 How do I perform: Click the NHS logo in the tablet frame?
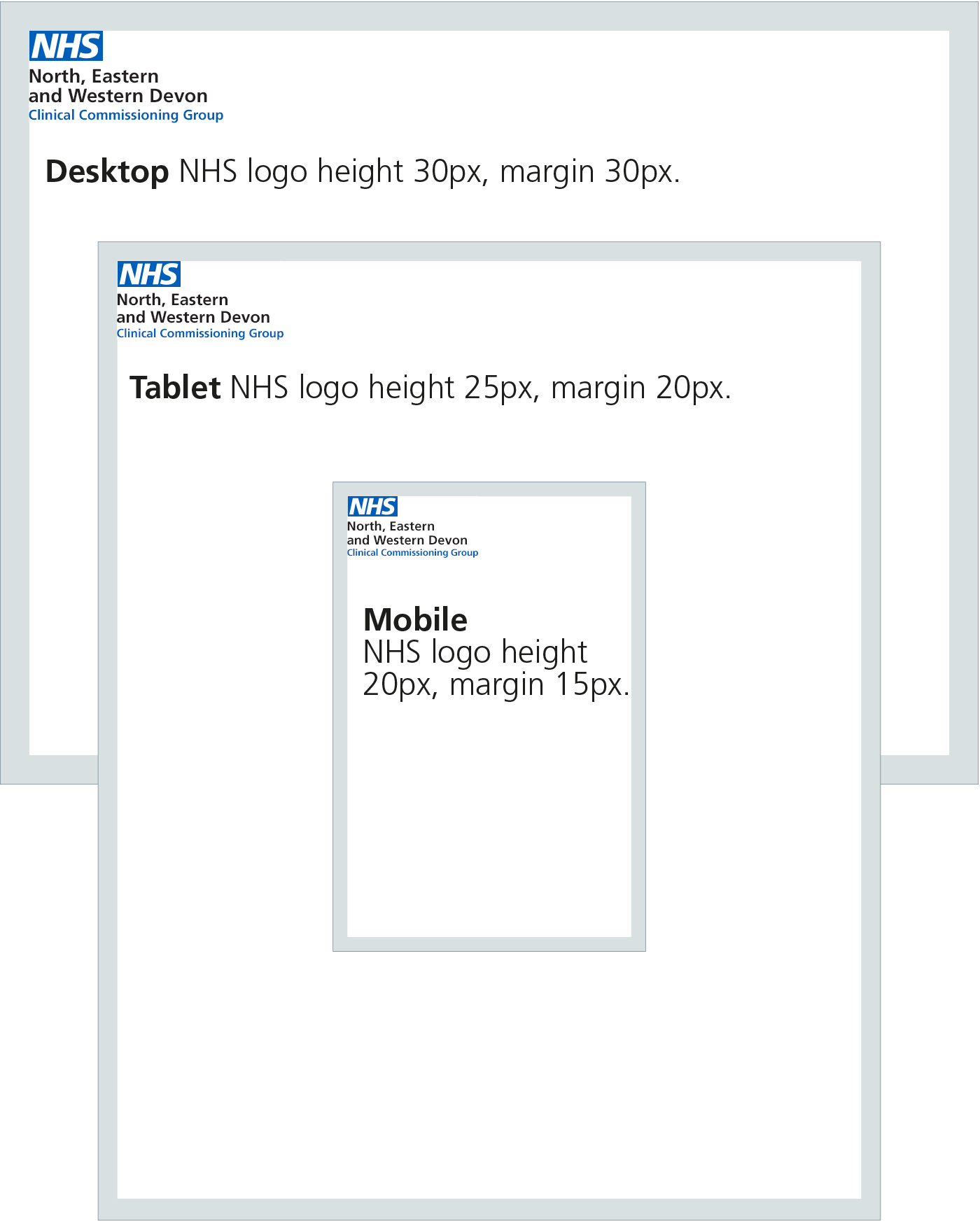point(148,274)
